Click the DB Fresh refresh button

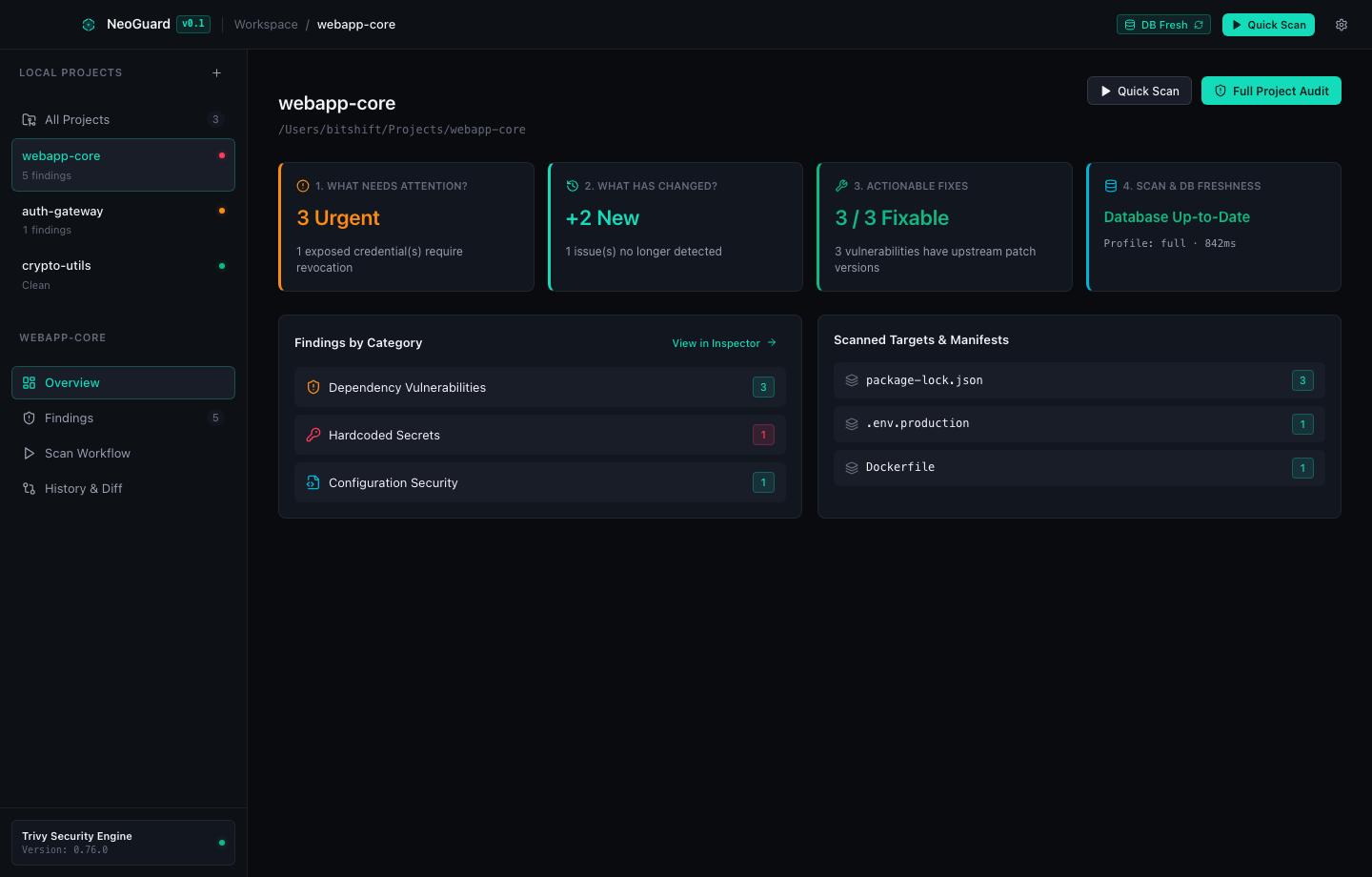1163,25
